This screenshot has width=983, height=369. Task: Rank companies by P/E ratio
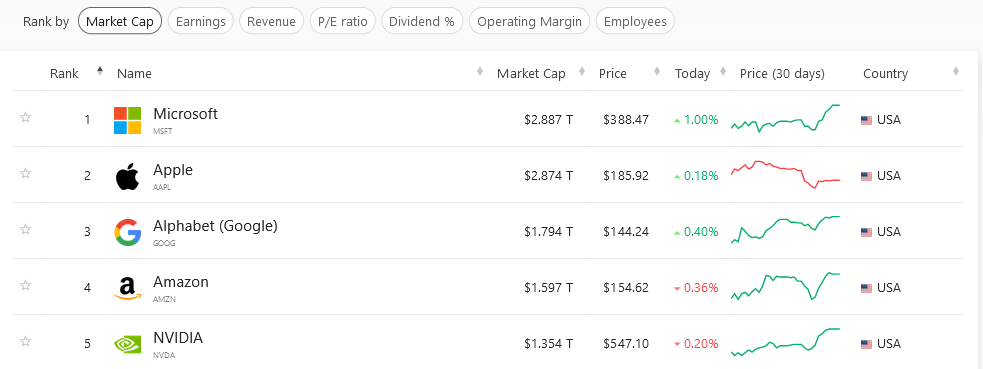point(343,21)
